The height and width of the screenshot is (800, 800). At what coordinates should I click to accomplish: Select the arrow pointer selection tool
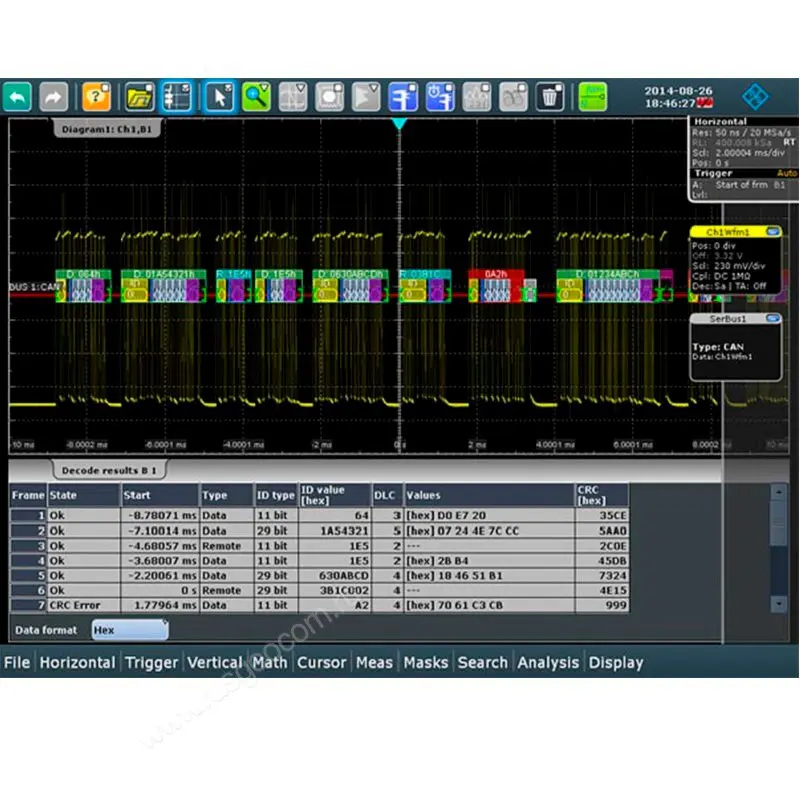tap(219, 96)
